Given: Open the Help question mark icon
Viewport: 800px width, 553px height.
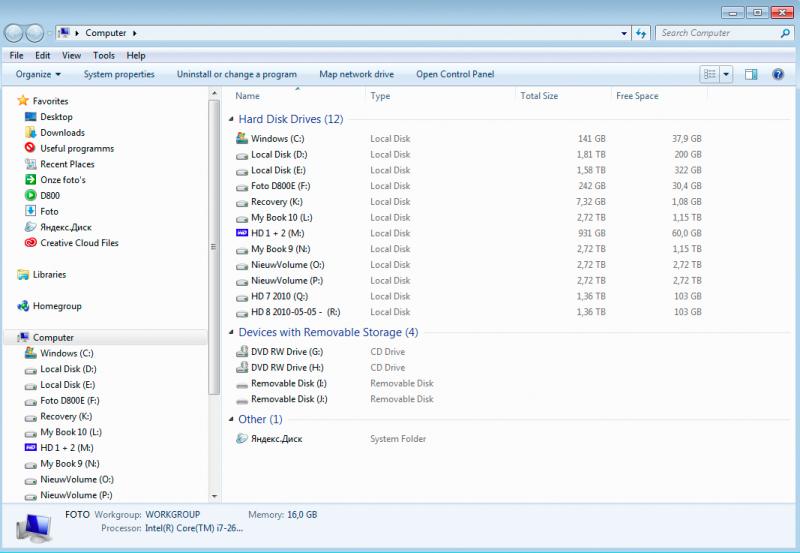Looking at the screenshot, I should 778,74.
